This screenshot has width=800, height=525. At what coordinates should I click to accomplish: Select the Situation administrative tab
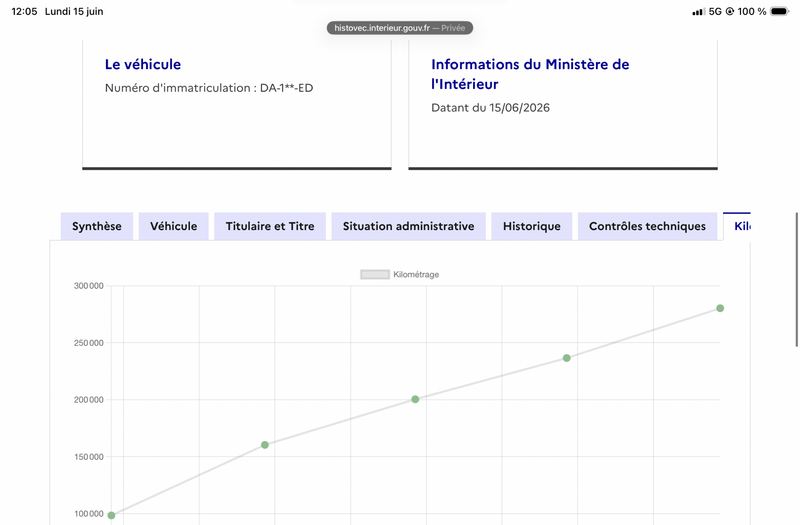(408, 226)
